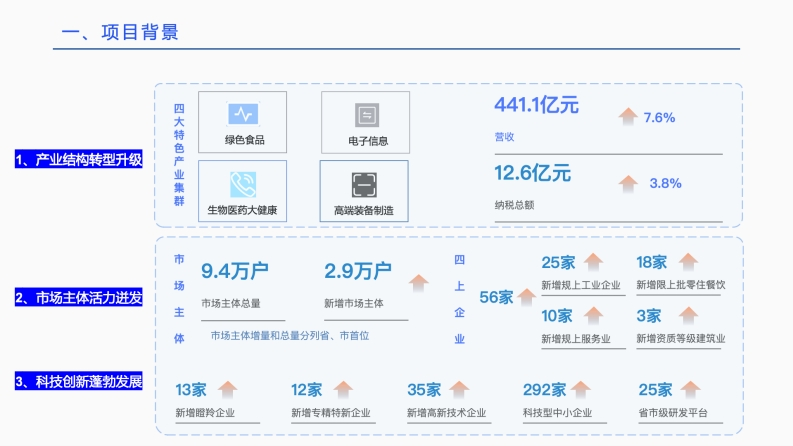Click the up arrow beside 7.6%
The image size is (793, 446).
pyautogui.click(x=628, y=116)
